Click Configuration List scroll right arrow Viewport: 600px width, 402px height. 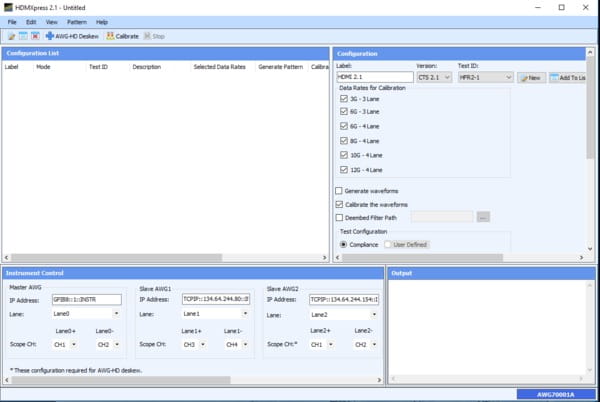pyautogui.click(x=324, y=257)
